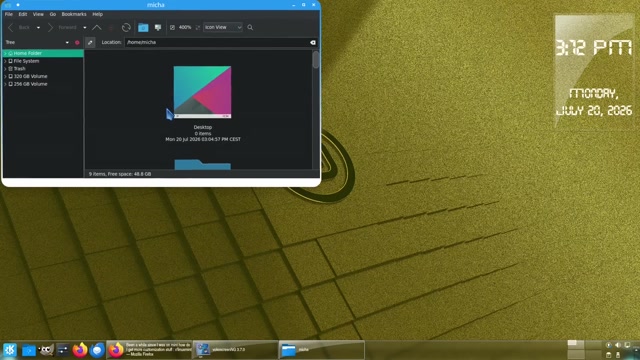Reload the current folder view
640x360 pixels.
[x=126, y=27]
